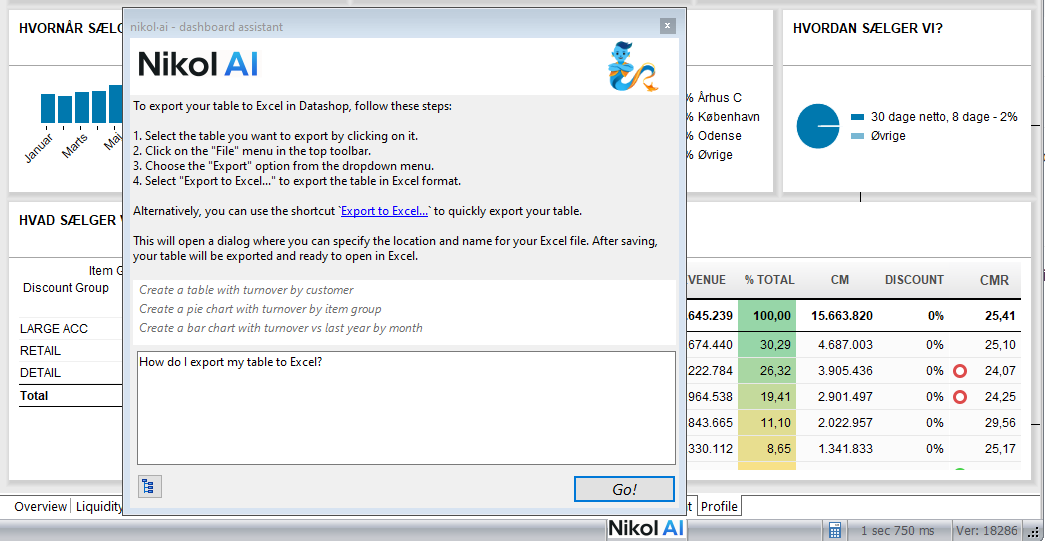Pick suggestion 'Create a table with turnover by customer'
Viewport: 1045px width, 541px height.
[246, 290]
